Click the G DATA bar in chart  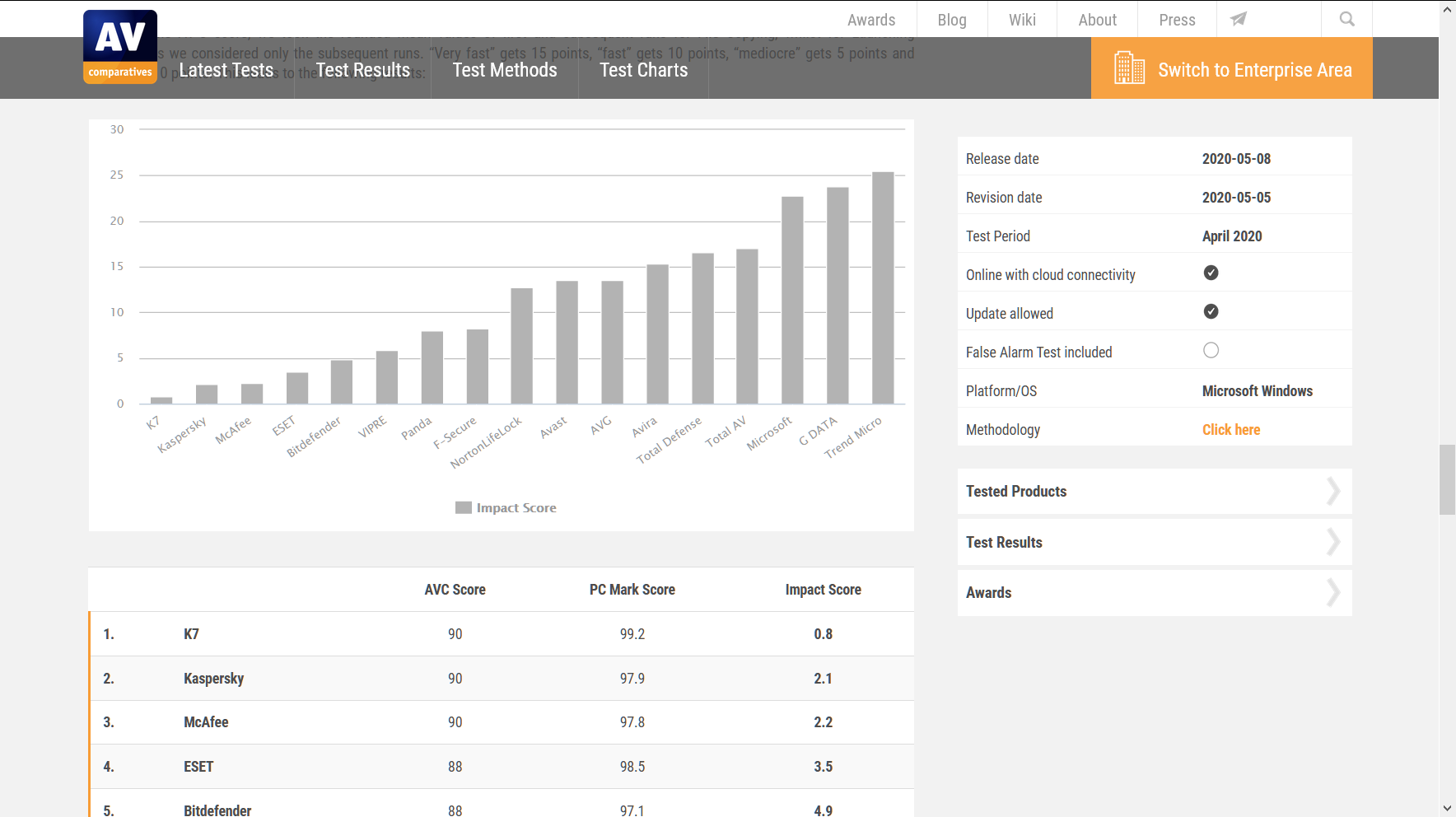[838, 296]
